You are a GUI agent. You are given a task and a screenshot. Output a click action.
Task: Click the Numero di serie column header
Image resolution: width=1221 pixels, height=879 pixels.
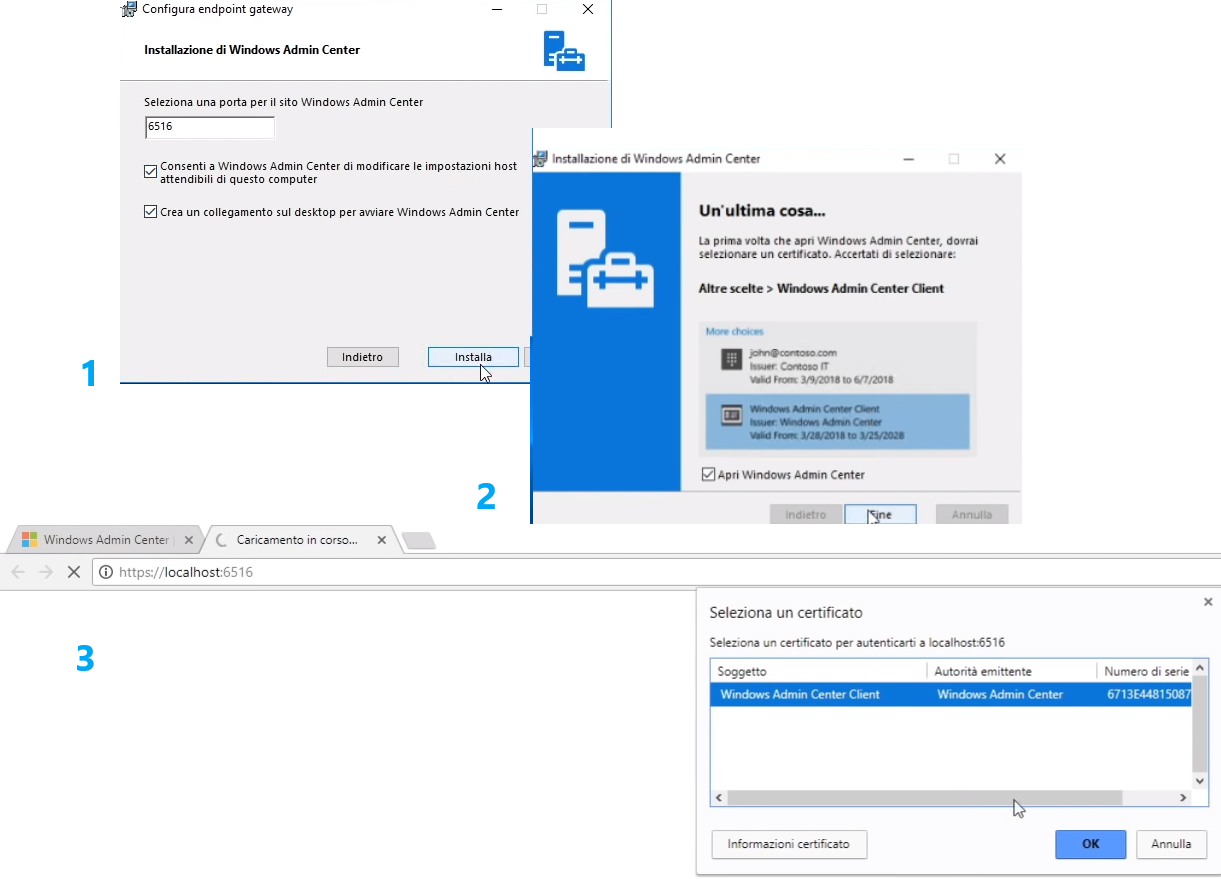pyautogui.click(x=1144, y=671)
